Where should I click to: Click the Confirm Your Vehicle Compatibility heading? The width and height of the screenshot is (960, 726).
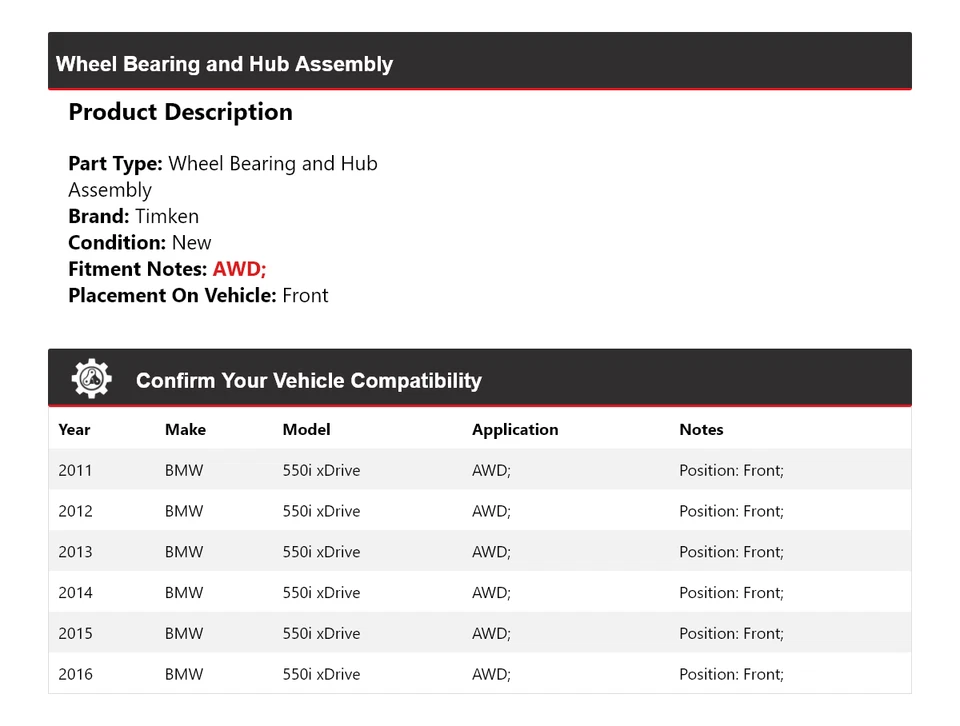click(308, 381)
